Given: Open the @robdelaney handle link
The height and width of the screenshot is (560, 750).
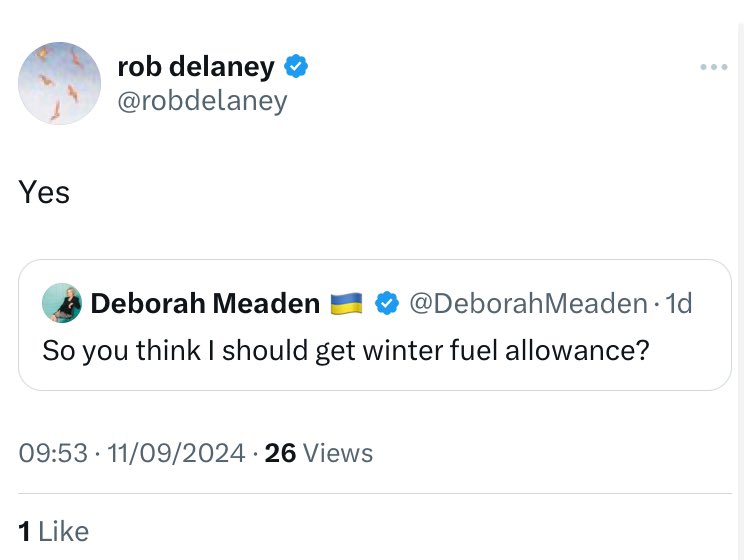Looking at the screenshot, I should pos(202,101).
